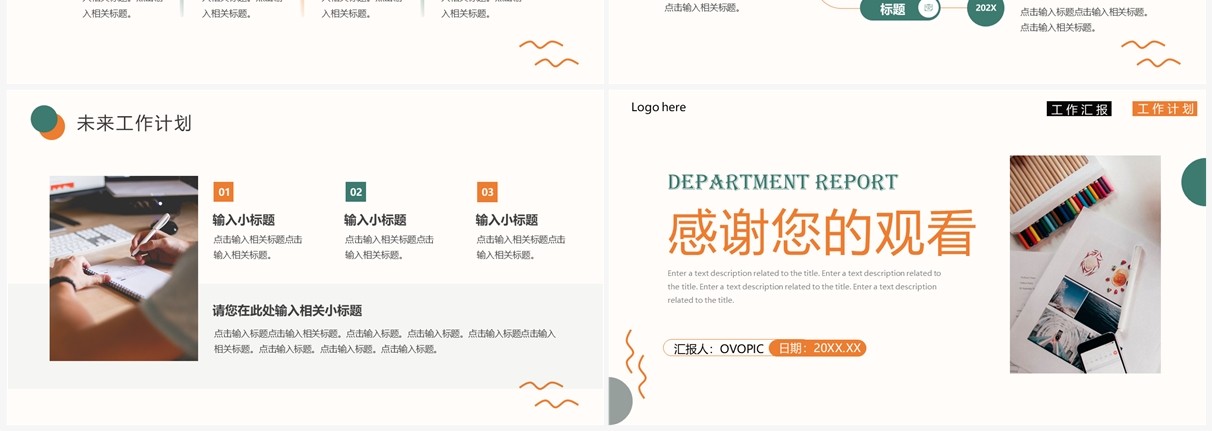Select the 请您在此处输入相关小标题 heading

point(287,311)
